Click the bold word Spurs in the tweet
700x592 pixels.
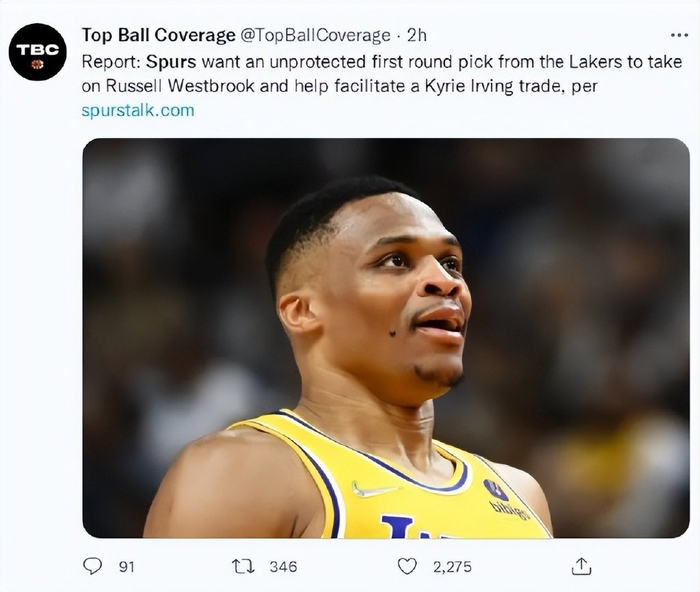(x=181, y=61)
